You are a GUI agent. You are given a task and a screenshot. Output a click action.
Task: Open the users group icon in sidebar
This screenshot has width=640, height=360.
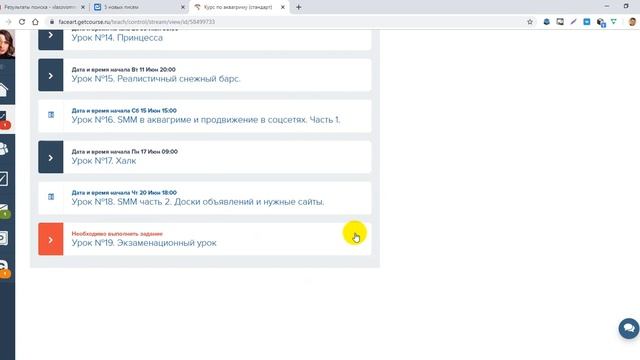click(x=4, y=149)
